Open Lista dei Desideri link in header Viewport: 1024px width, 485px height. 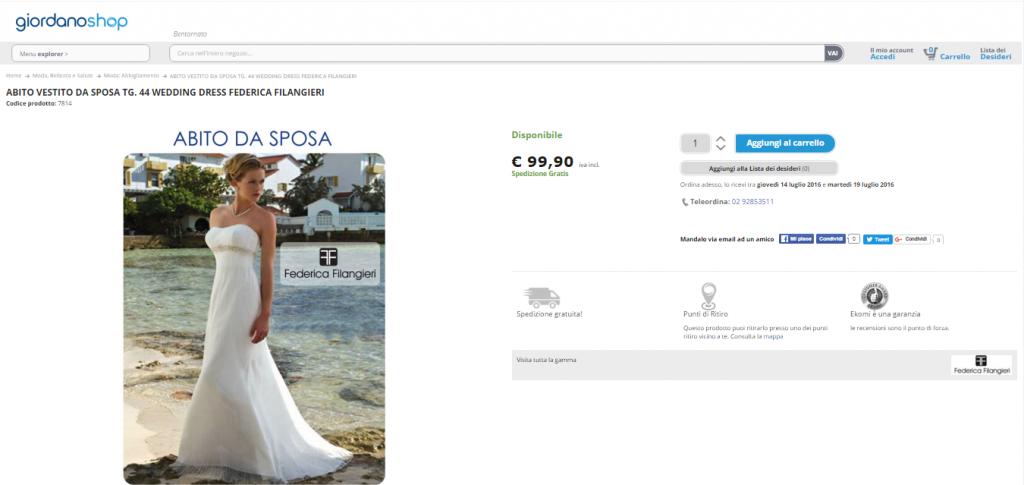995,54
